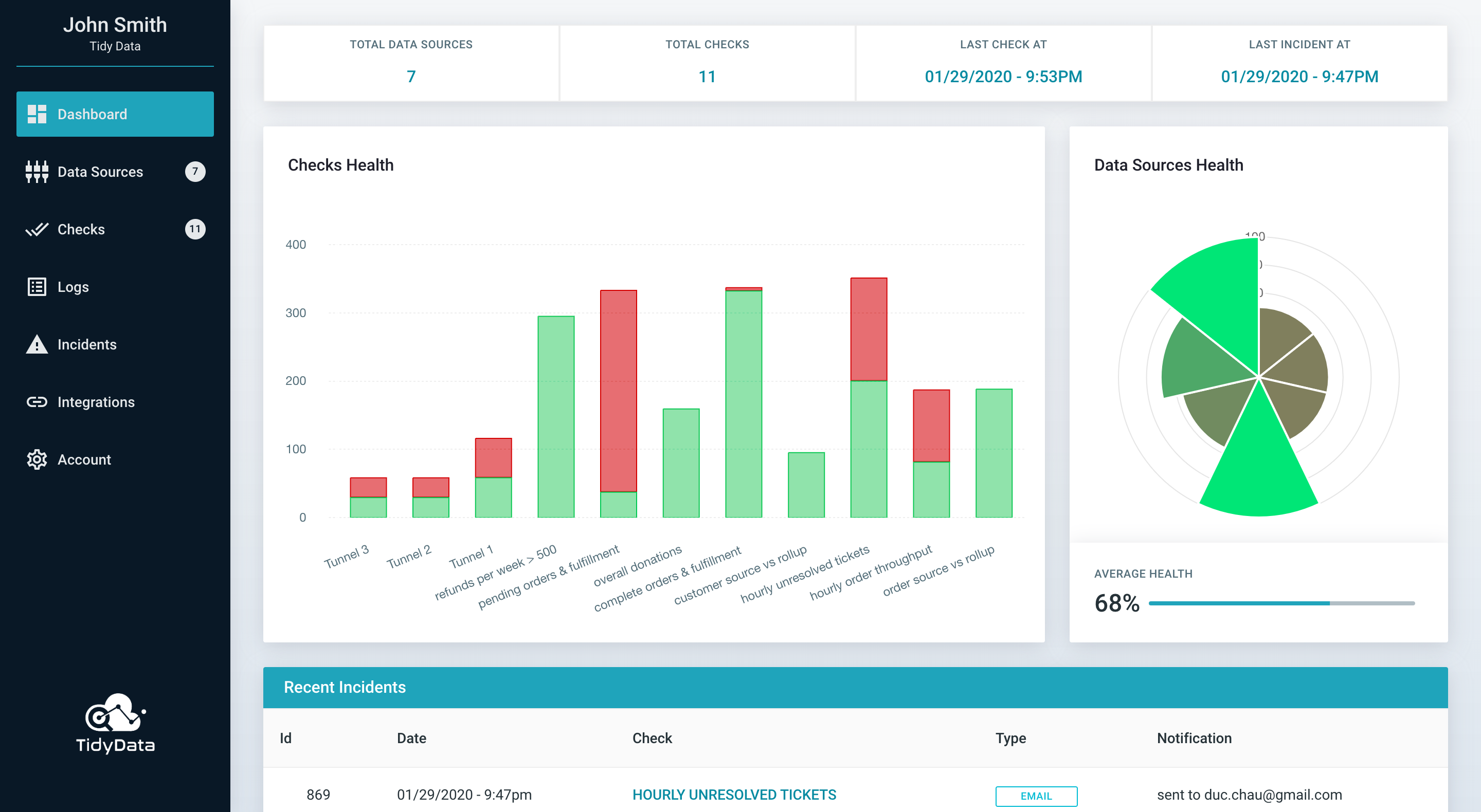Click the Average Health progress bar
Screen dimensions: 1481x812
point(1281,603)
